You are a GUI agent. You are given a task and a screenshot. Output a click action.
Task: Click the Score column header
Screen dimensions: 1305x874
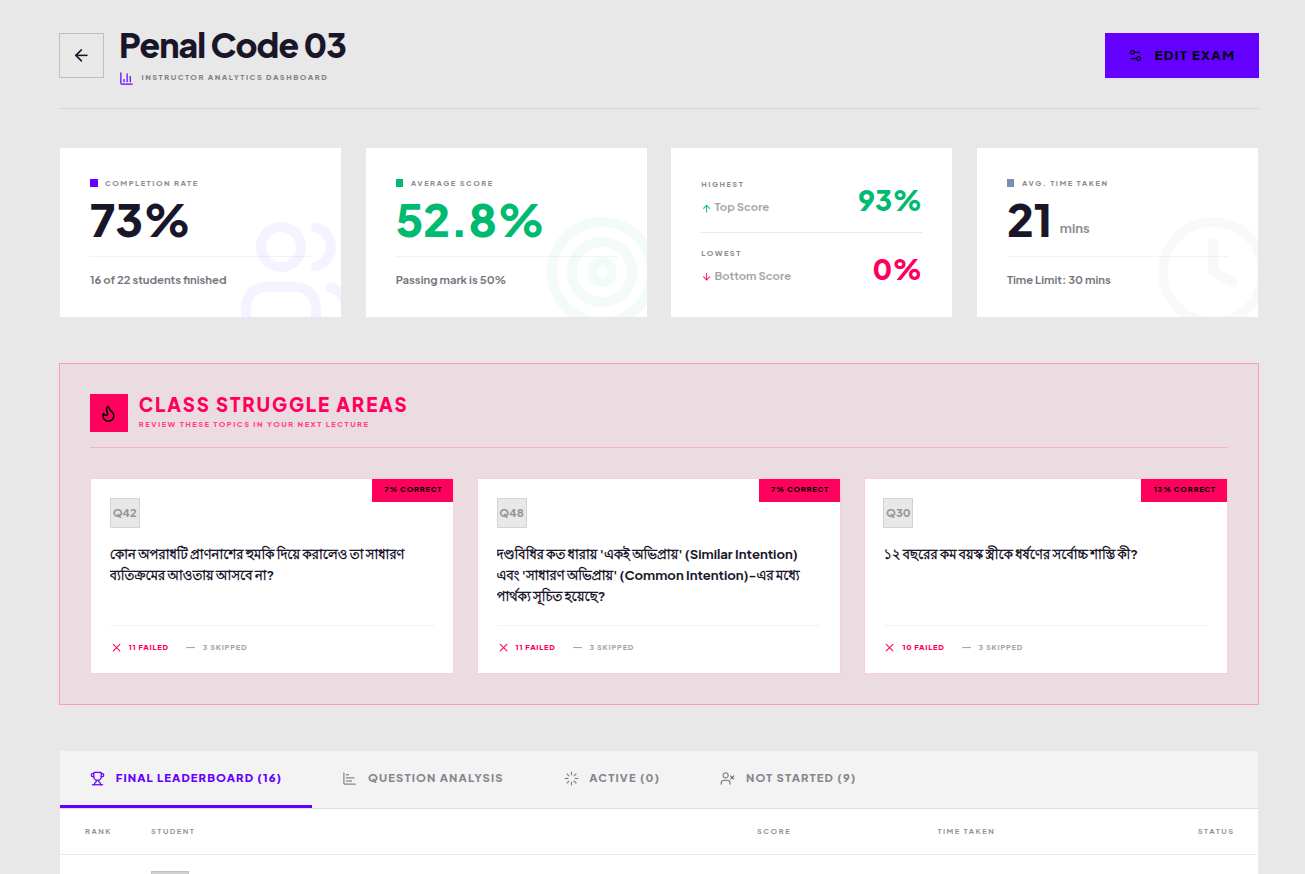tap(774, 832)
